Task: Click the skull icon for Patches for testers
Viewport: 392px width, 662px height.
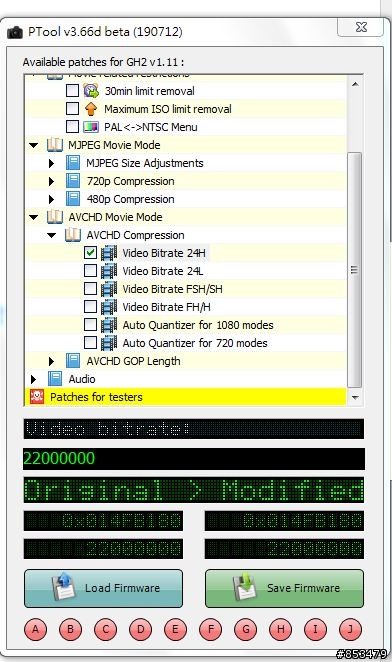Action: coord(37,396)
